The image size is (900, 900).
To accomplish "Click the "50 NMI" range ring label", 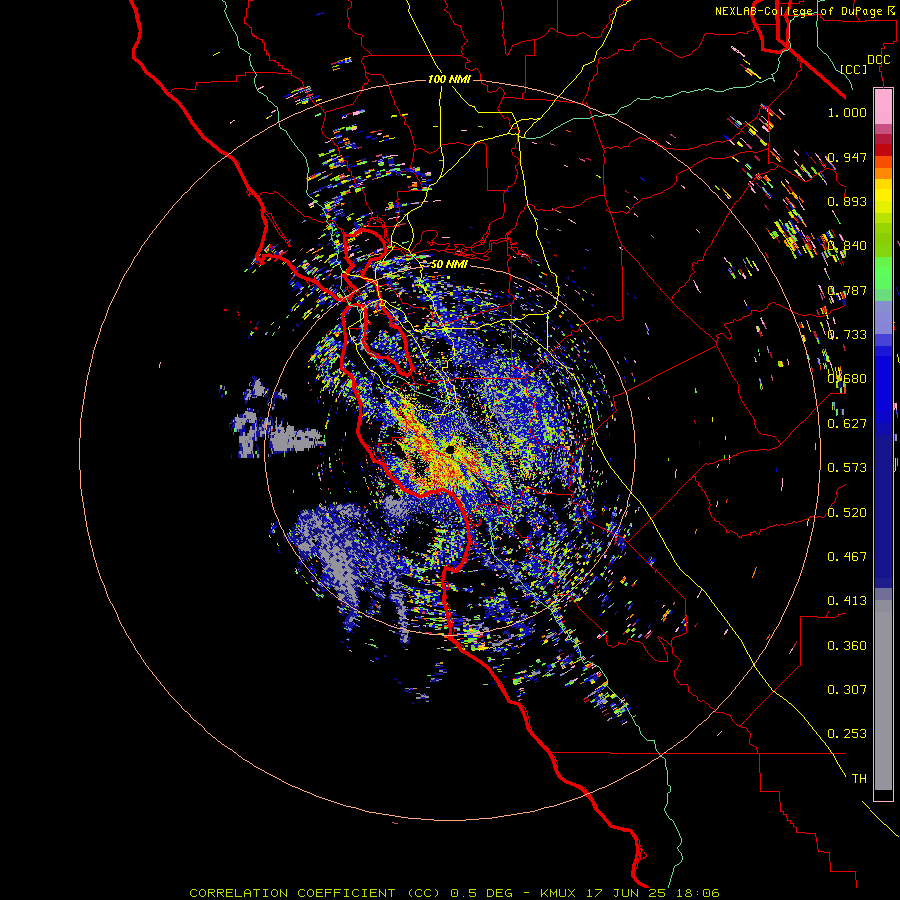I will pyautogui.click(x=449, y=264).
